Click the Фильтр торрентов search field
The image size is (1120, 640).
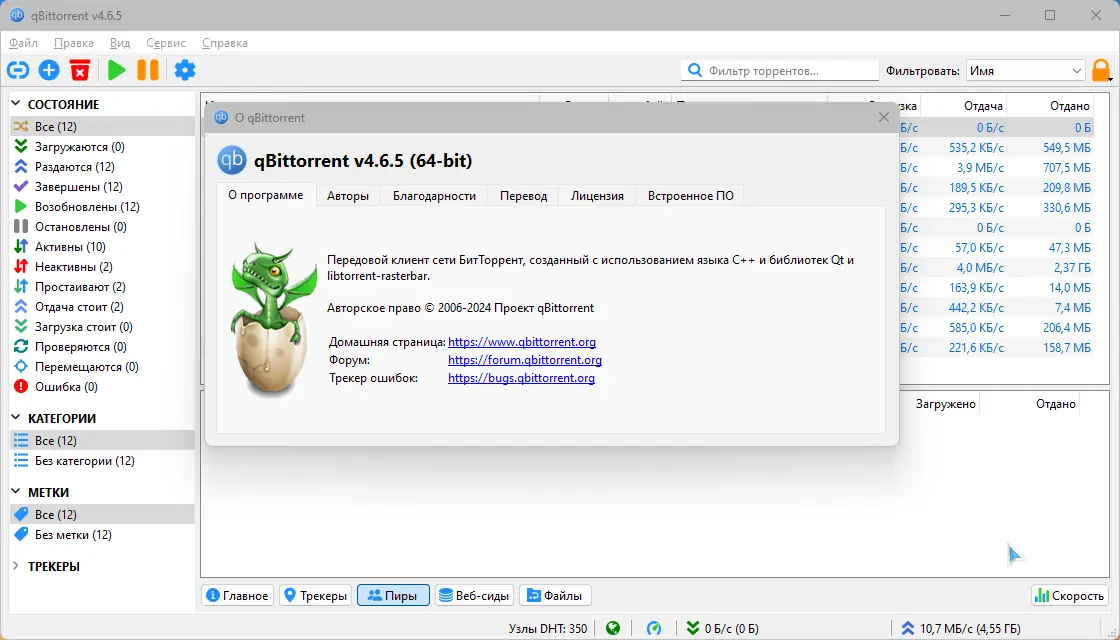point(779,71)
